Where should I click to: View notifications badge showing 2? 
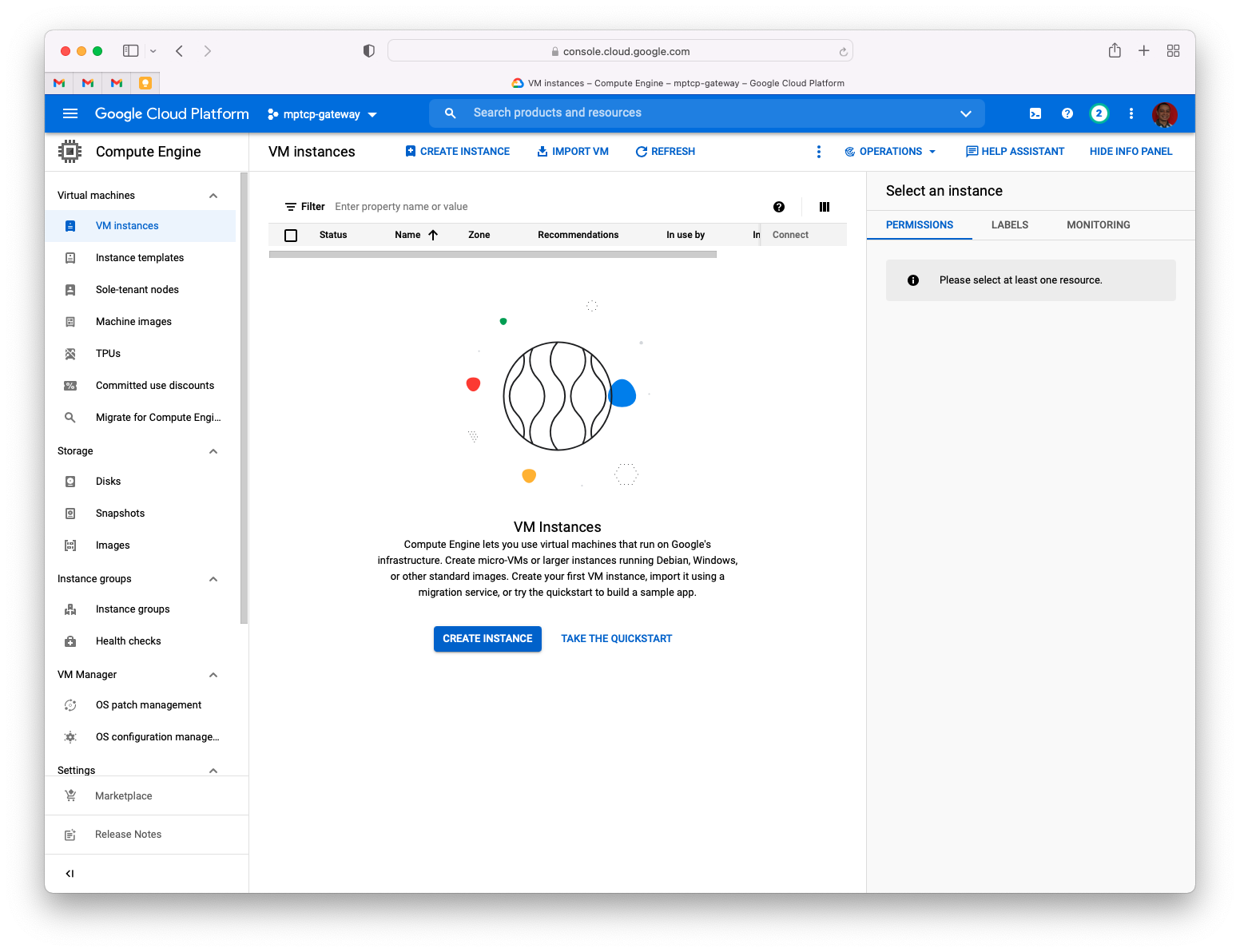click(1099, 113)
